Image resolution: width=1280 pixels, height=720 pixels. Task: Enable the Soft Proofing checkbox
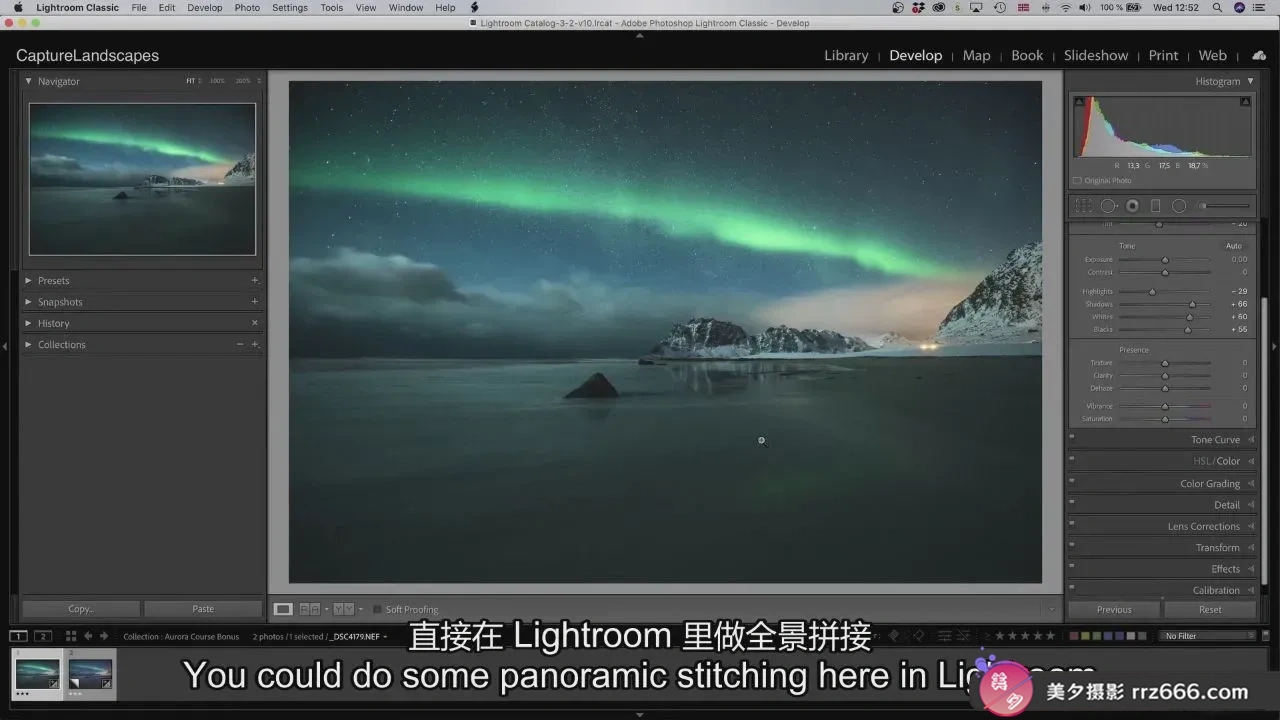[x=377, y=609]
